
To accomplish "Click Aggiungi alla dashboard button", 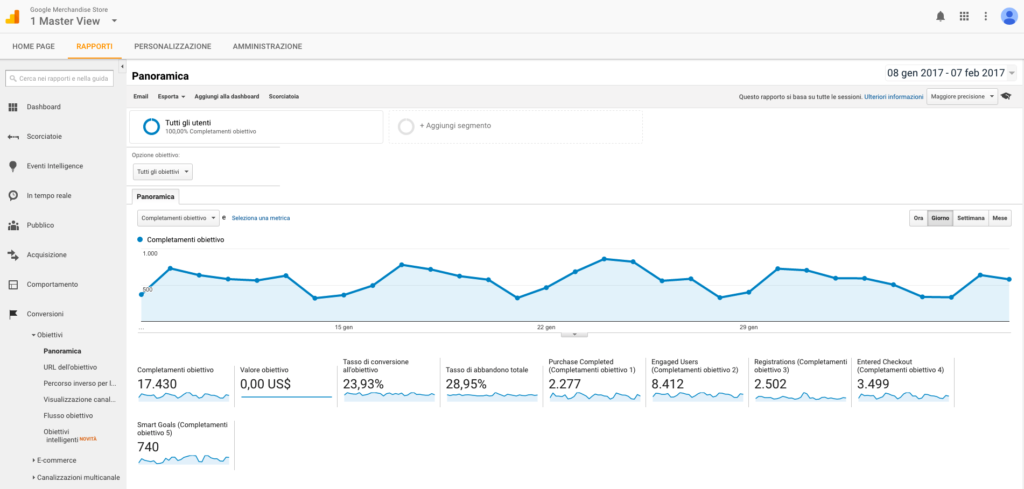I will [227, 96].
